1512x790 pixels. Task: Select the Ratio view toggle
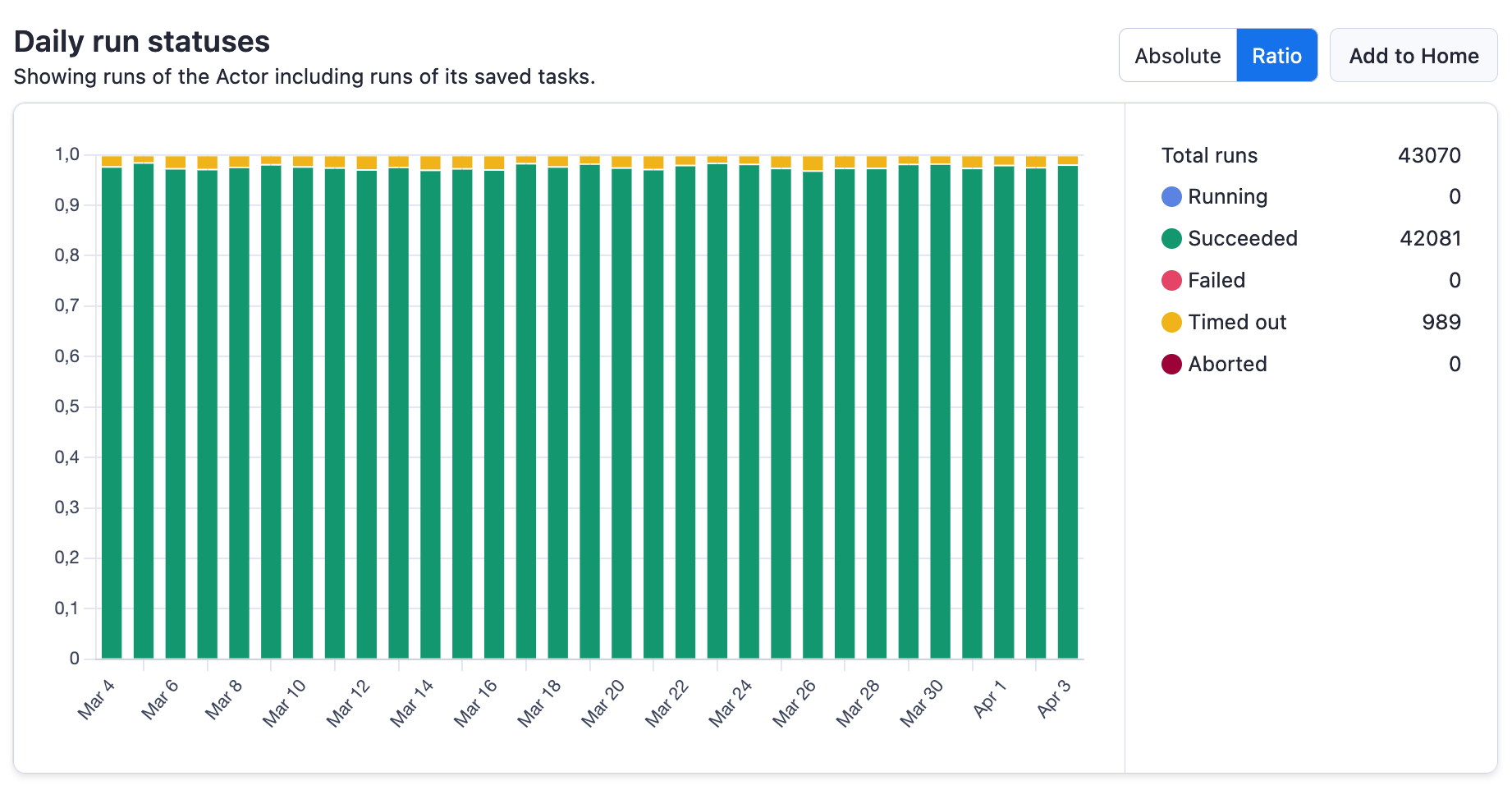coord(1276,56)
